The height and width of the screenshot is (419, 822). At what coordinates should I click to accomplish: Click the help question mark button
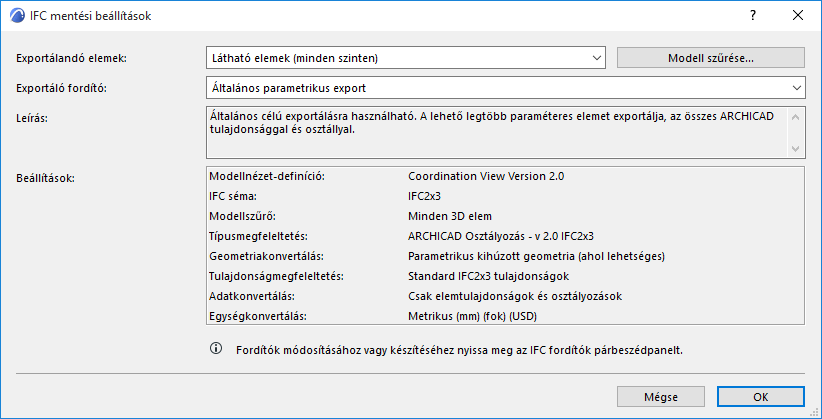(x=751, y=16)
